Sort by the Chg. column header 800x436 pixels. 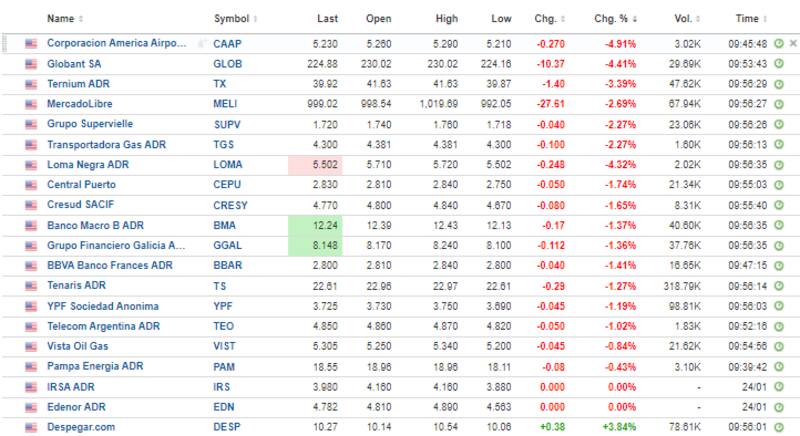[549, 18]
